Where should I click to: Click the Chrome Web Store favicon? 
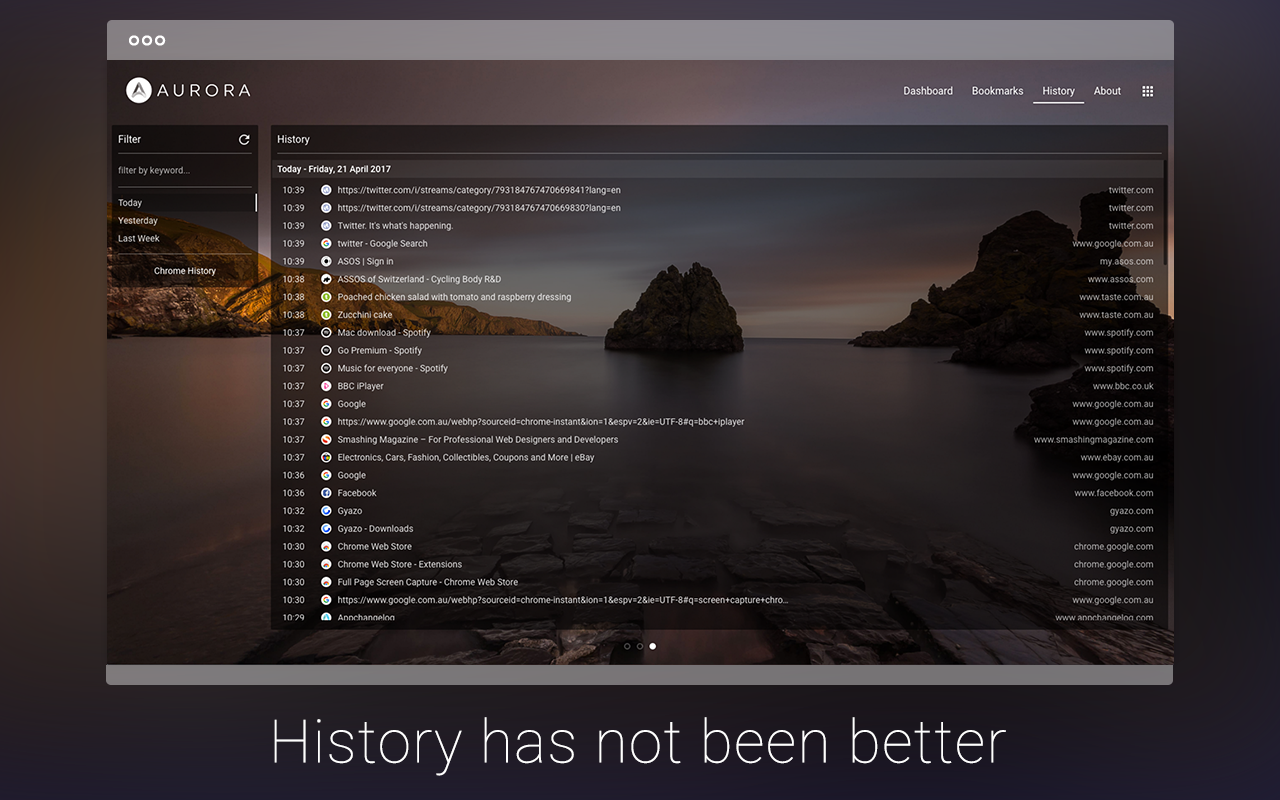325,546
